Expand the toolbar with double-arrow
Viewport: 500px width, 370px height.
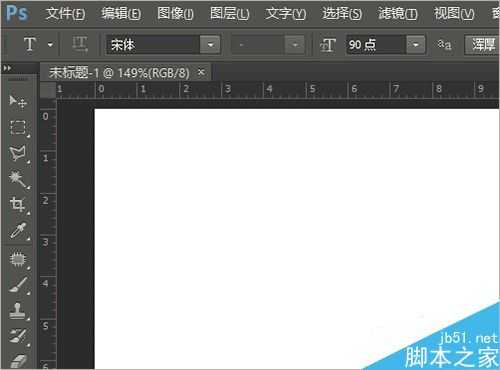(x=7, y=68)
